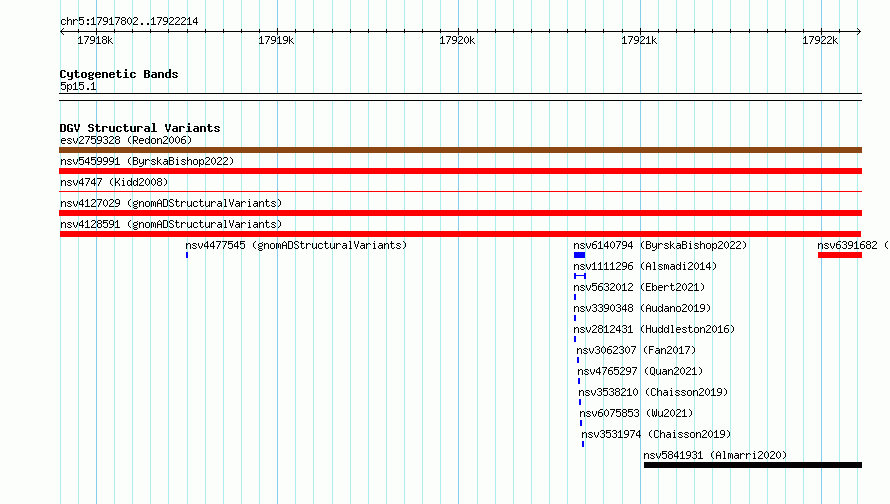890x504 pixels.
Task: Click the red nsv6391682 variant bar
Action: (840, 255)
